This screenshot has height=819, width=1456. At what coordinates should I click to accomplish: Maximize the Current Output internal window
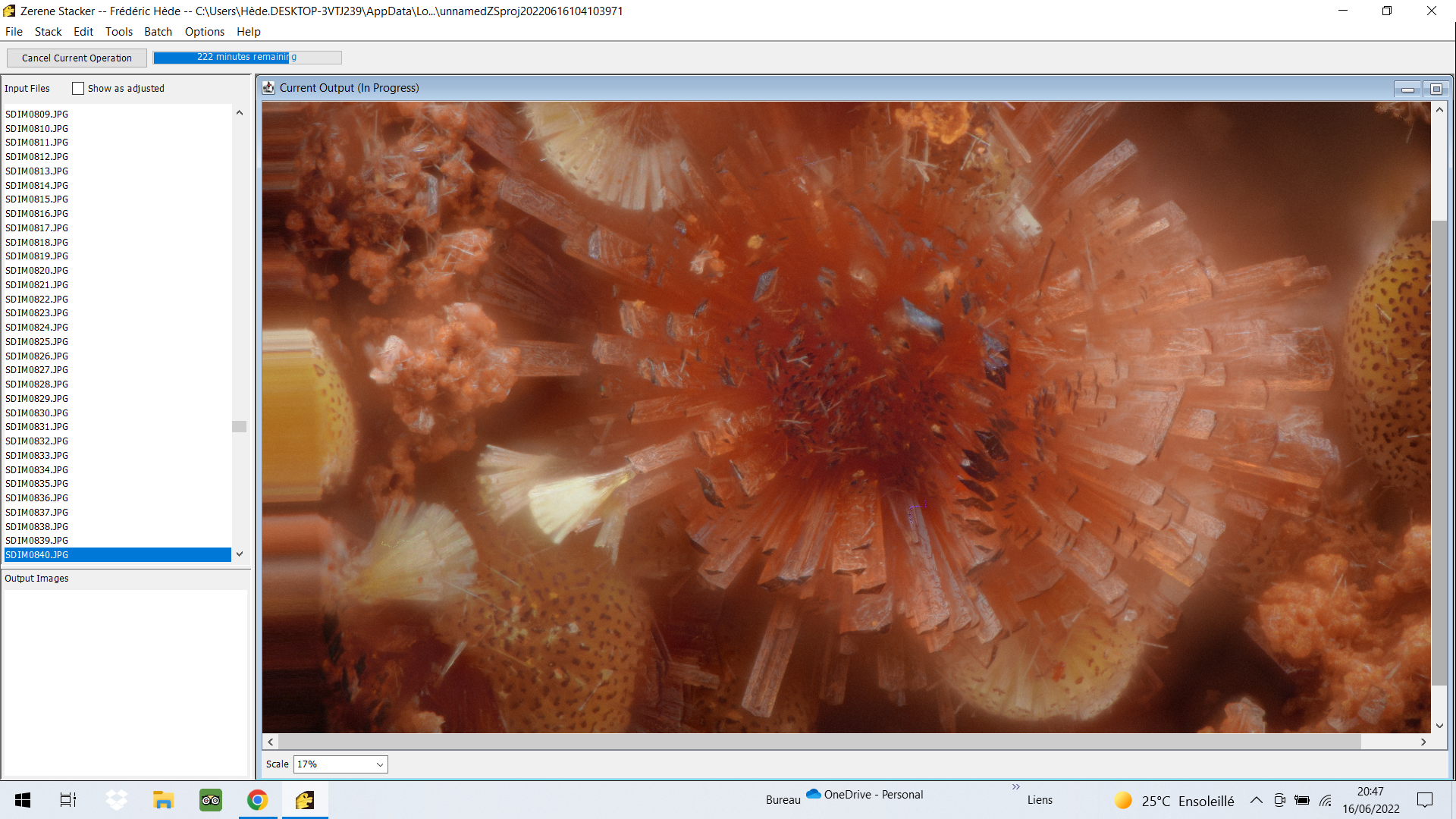(1436, 89)
